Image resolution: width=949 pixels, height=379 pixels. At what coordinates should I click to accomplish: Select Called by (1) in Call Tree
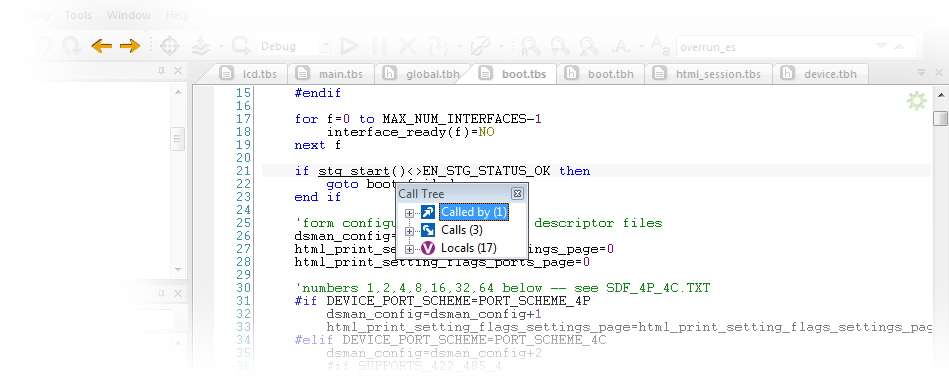[x=473, y=213]
